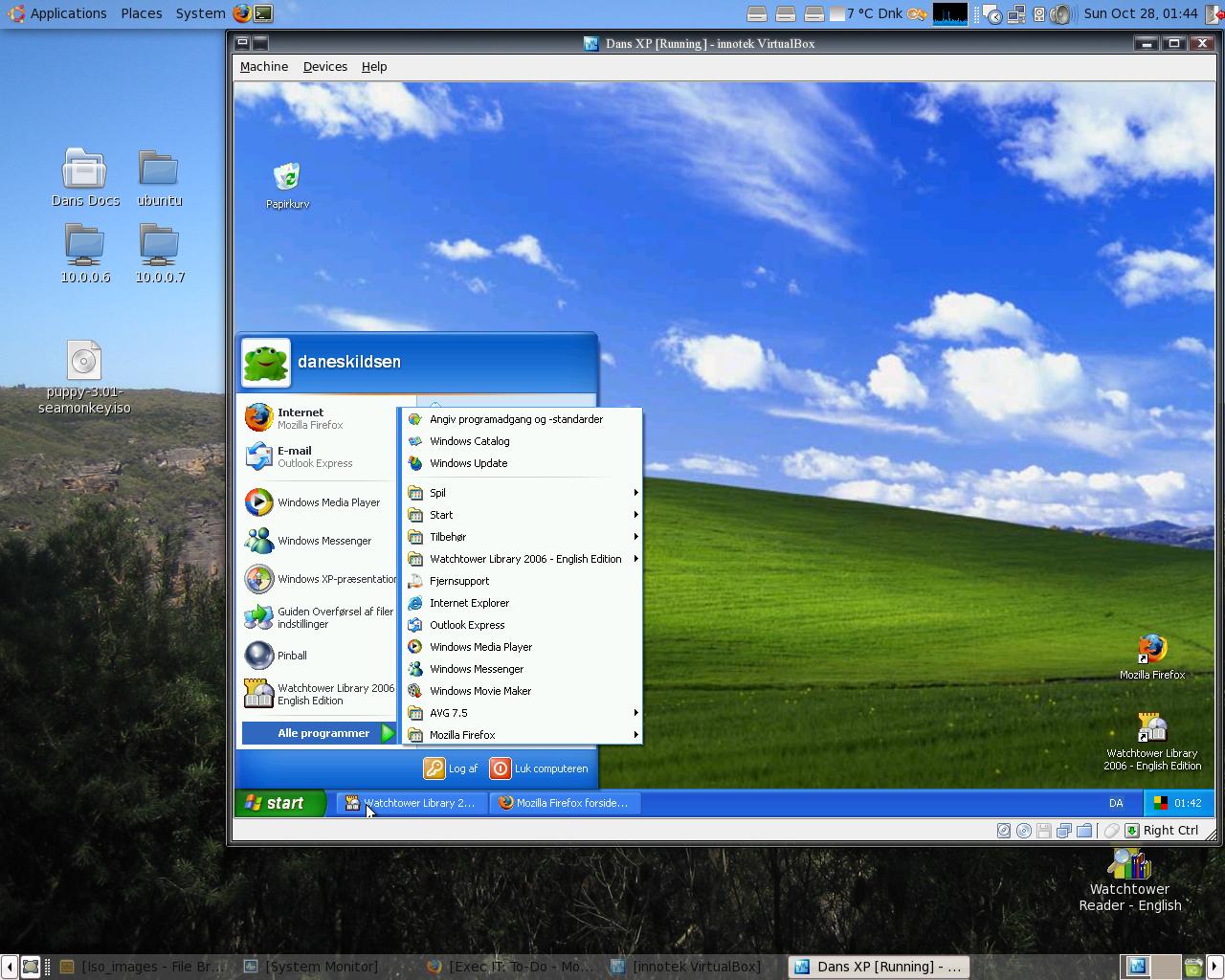Click Alle programmer green arrow entry

pos(319,733)
